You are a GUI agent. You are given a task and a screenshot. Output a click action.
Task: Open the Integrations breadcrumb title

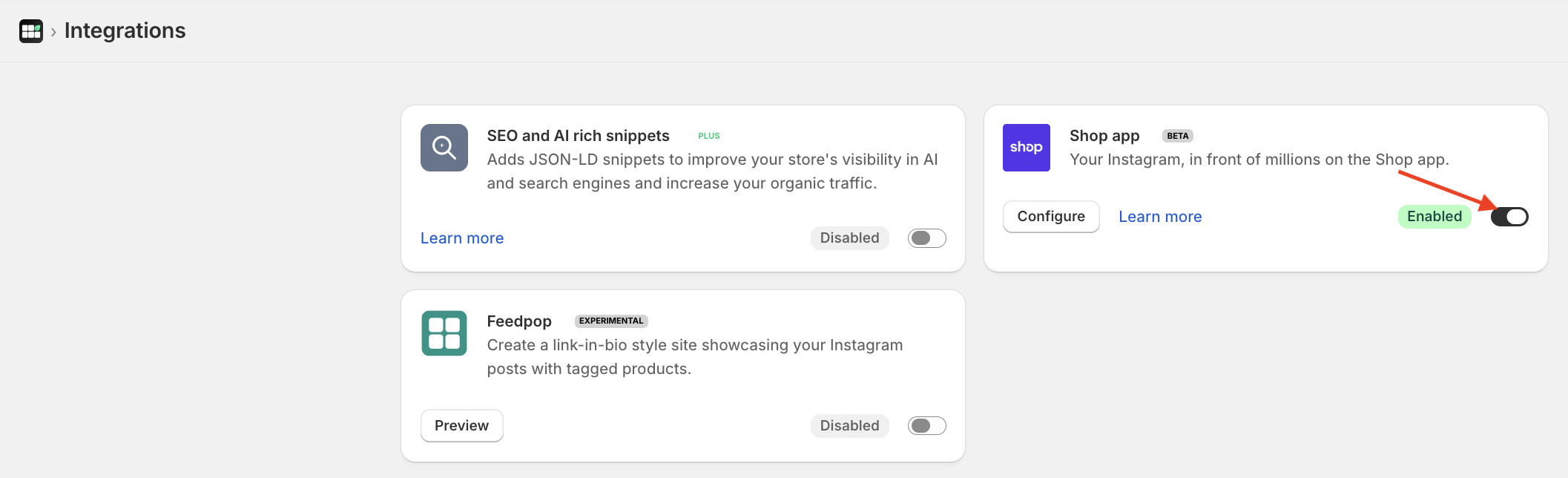[124, 30]
